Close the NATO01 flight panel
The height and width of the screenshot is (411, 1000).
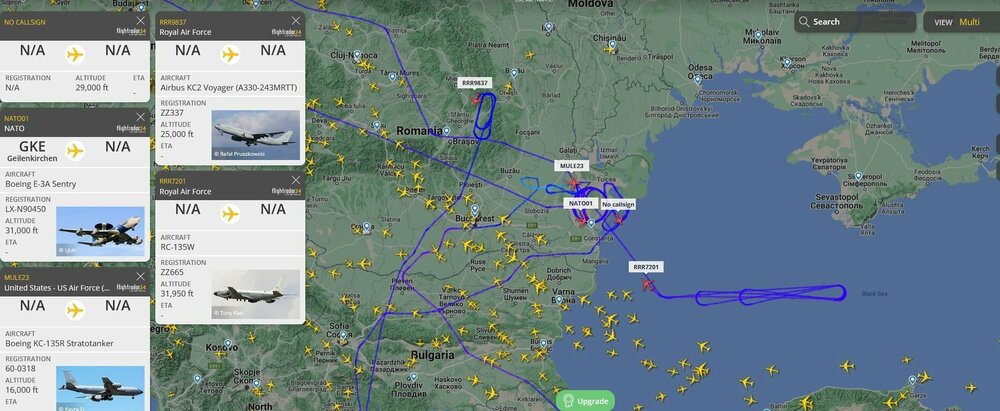pos(140,117)
